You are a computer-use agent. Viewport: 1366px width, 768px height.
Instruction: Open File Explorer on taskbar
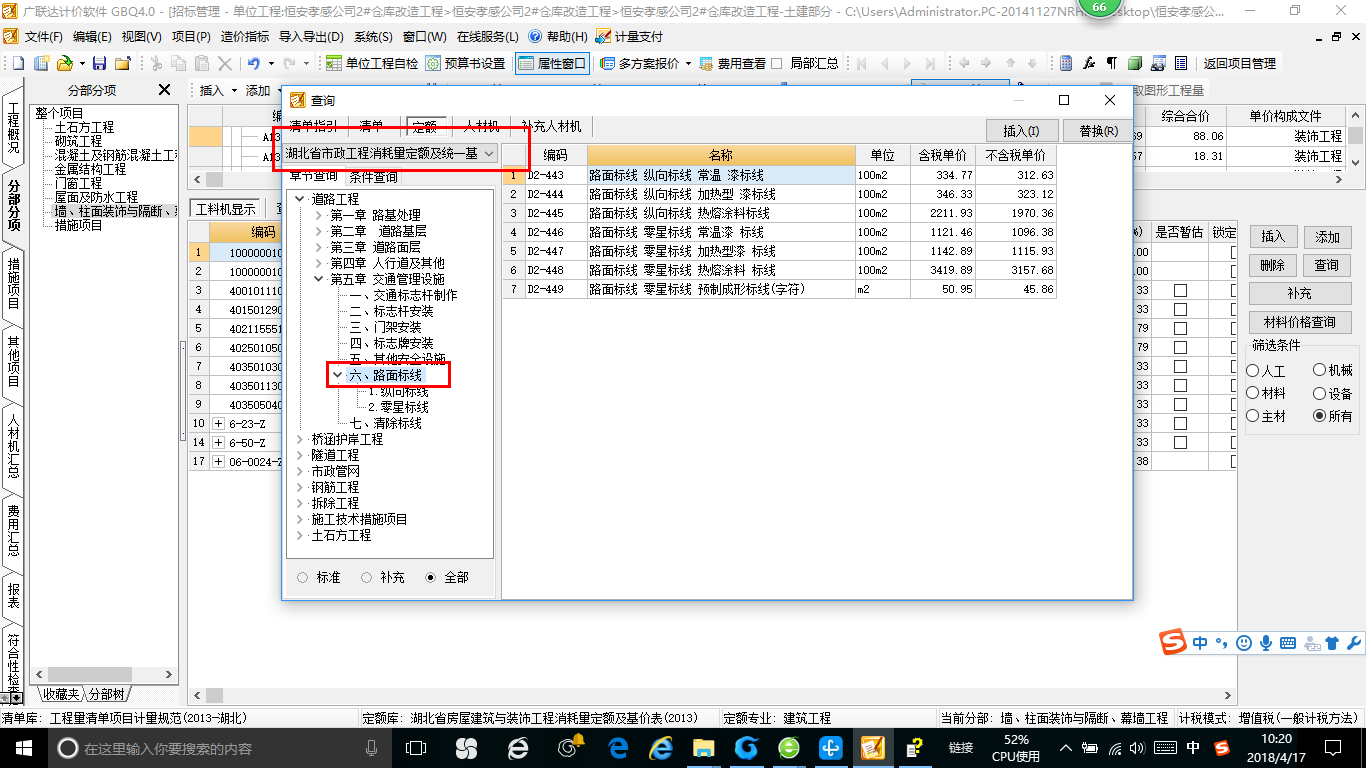(704, 747)
